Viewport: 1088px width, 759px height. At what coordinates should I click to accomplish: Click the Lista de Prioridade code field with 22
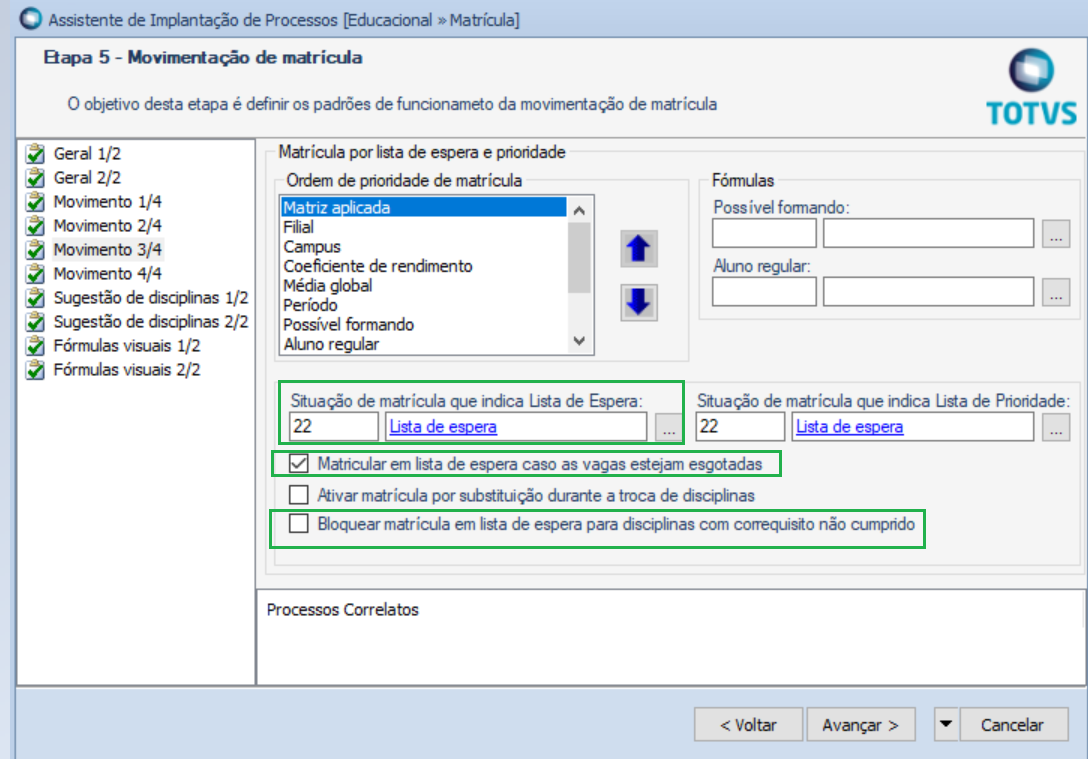coord(740,427)
